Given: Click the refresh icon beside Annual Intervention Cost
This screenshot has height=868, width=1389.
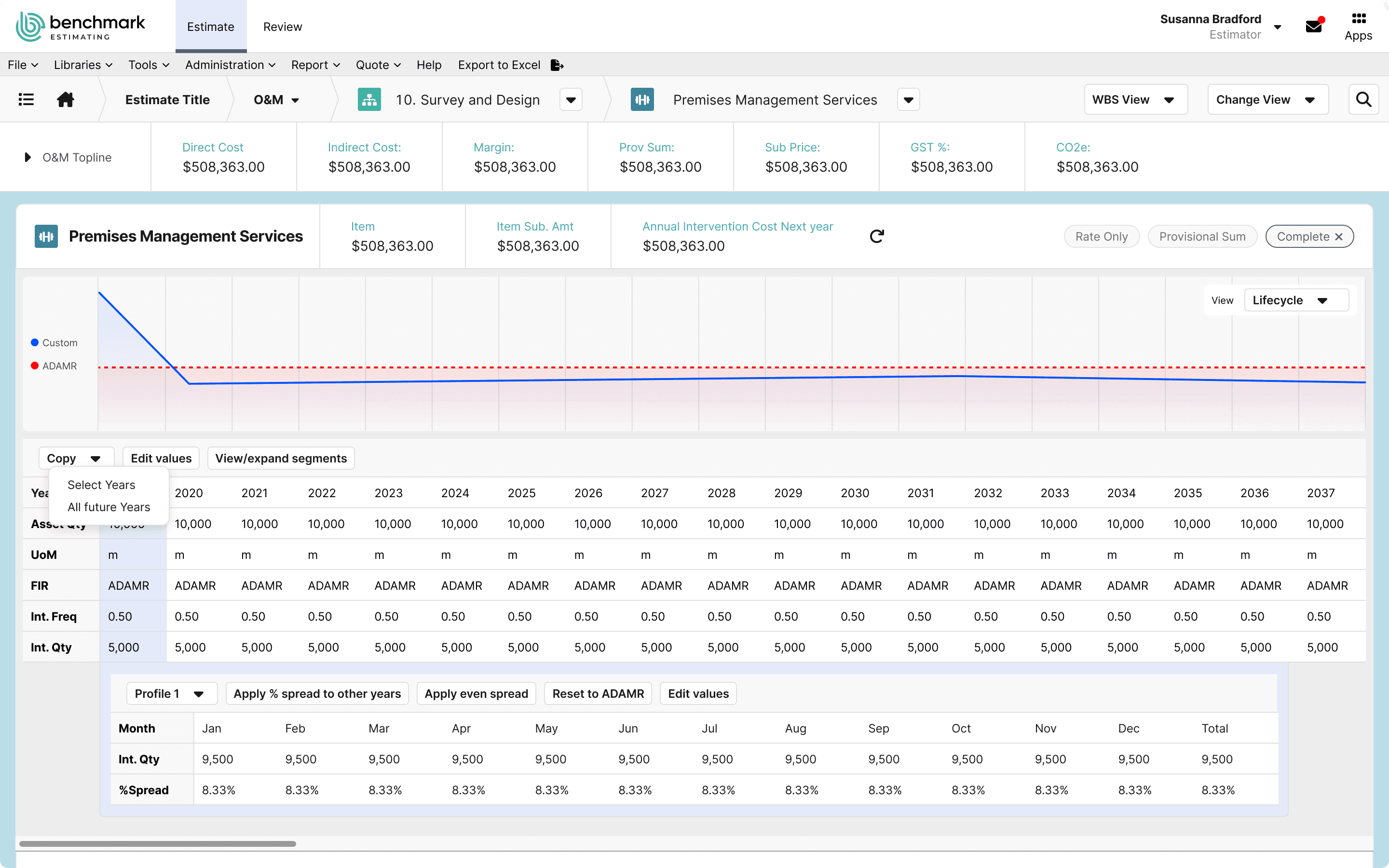Looking at the screenshot, I should point(876,236).
